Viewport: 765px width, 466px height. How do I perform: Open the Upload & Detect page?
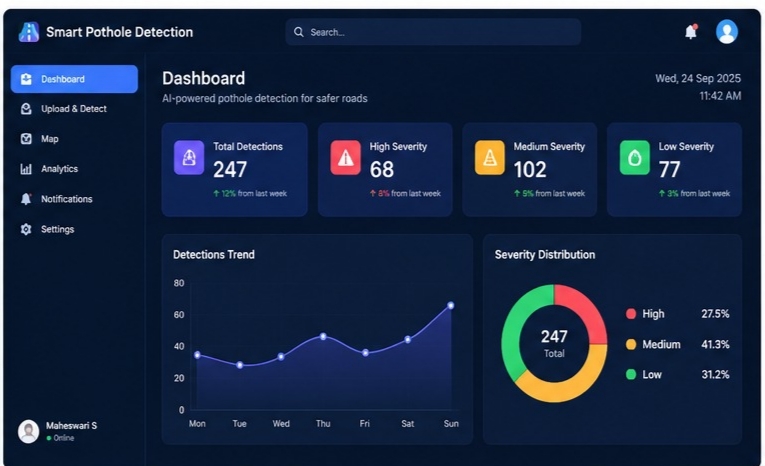pos(74,109)
